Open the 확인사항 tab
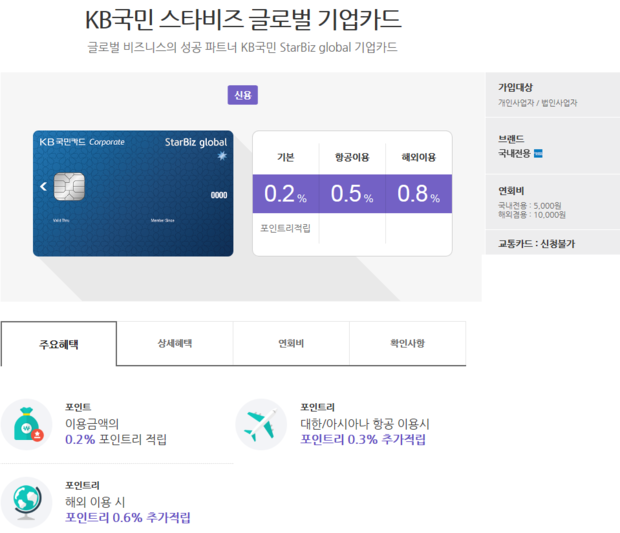This screenshot has width=620, height=533. pos(408,343)
